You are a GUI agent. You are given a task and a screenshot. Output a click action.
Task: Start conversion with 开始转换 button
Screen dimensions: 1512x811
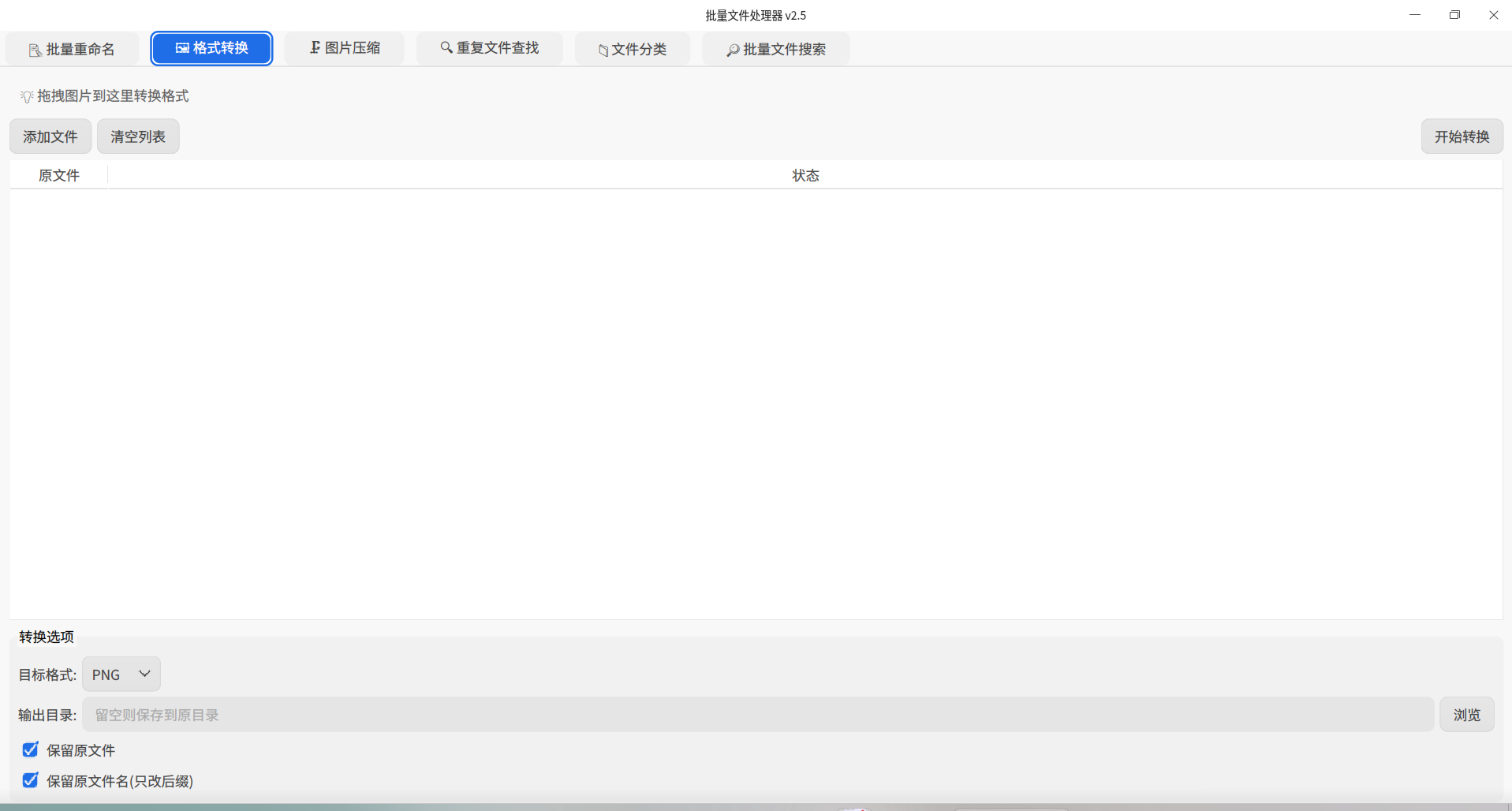pyautogui.click(x=1462, y=136)
